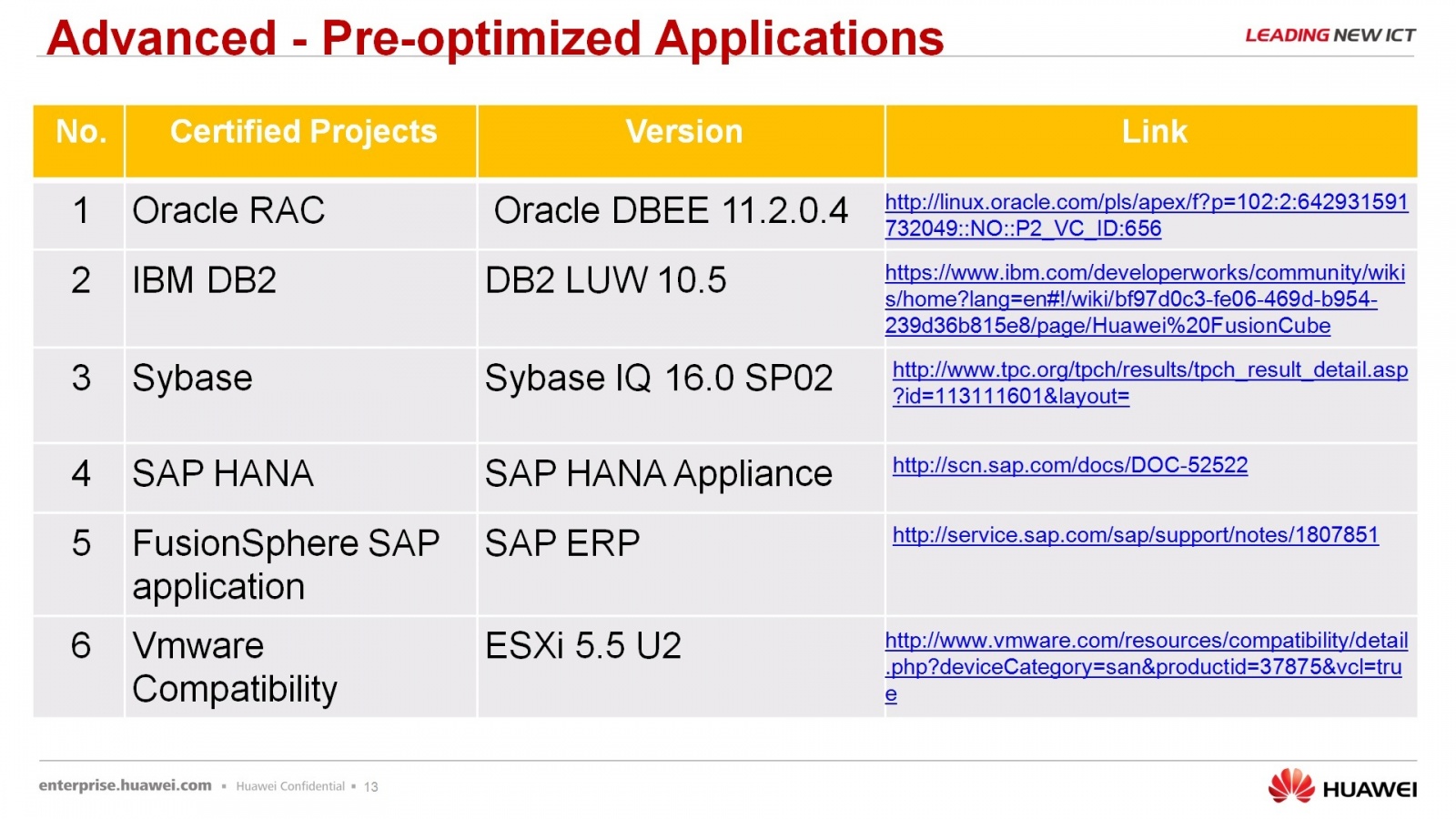Follow the scn.sap.com DOC-52522 link
This screenshot has width=1456, height=819.
tap(1070, 465)
